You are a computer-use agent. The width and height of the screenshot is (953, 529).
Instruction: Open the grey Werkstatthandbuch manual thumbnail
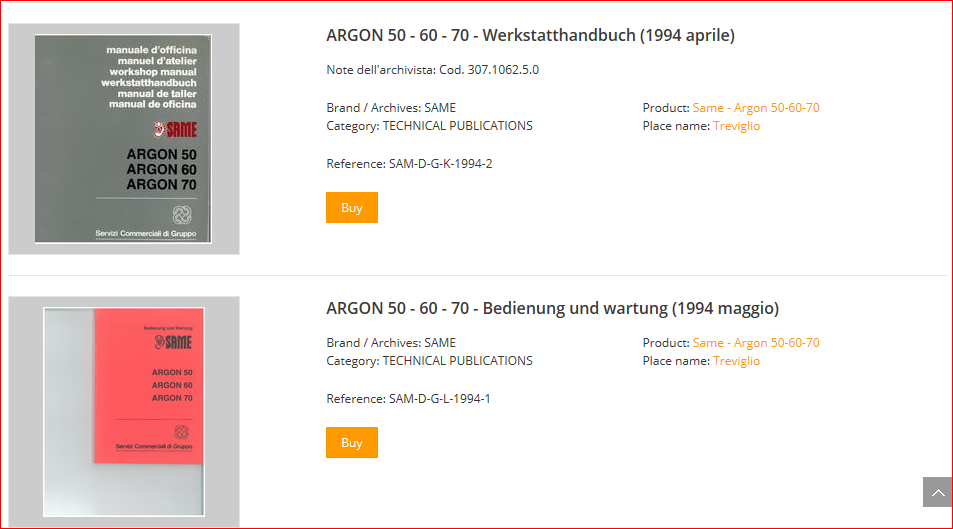[124, 139]
